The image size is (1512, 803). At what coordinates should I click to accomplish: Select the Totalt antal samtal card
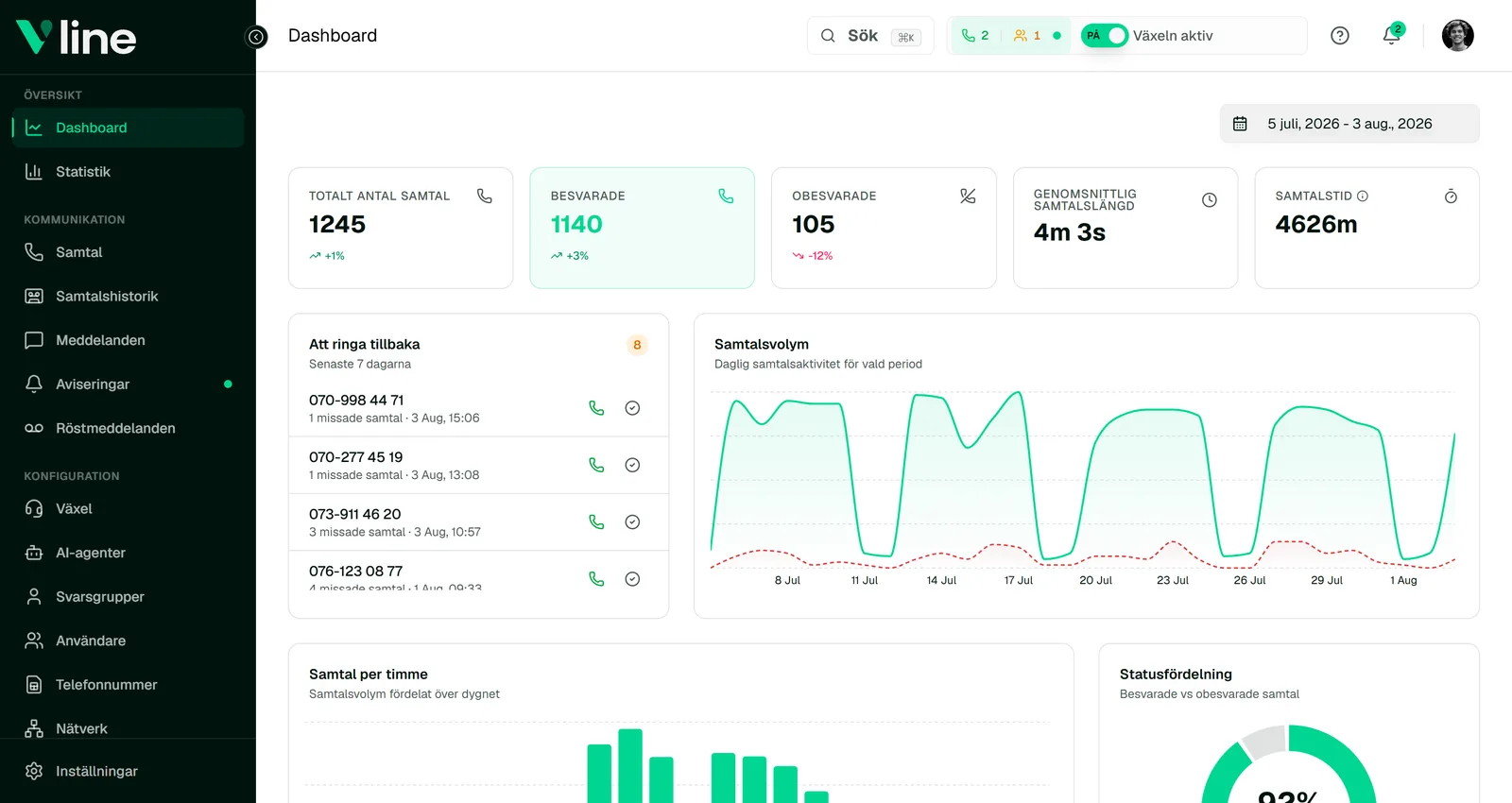(x=401, y=228)
